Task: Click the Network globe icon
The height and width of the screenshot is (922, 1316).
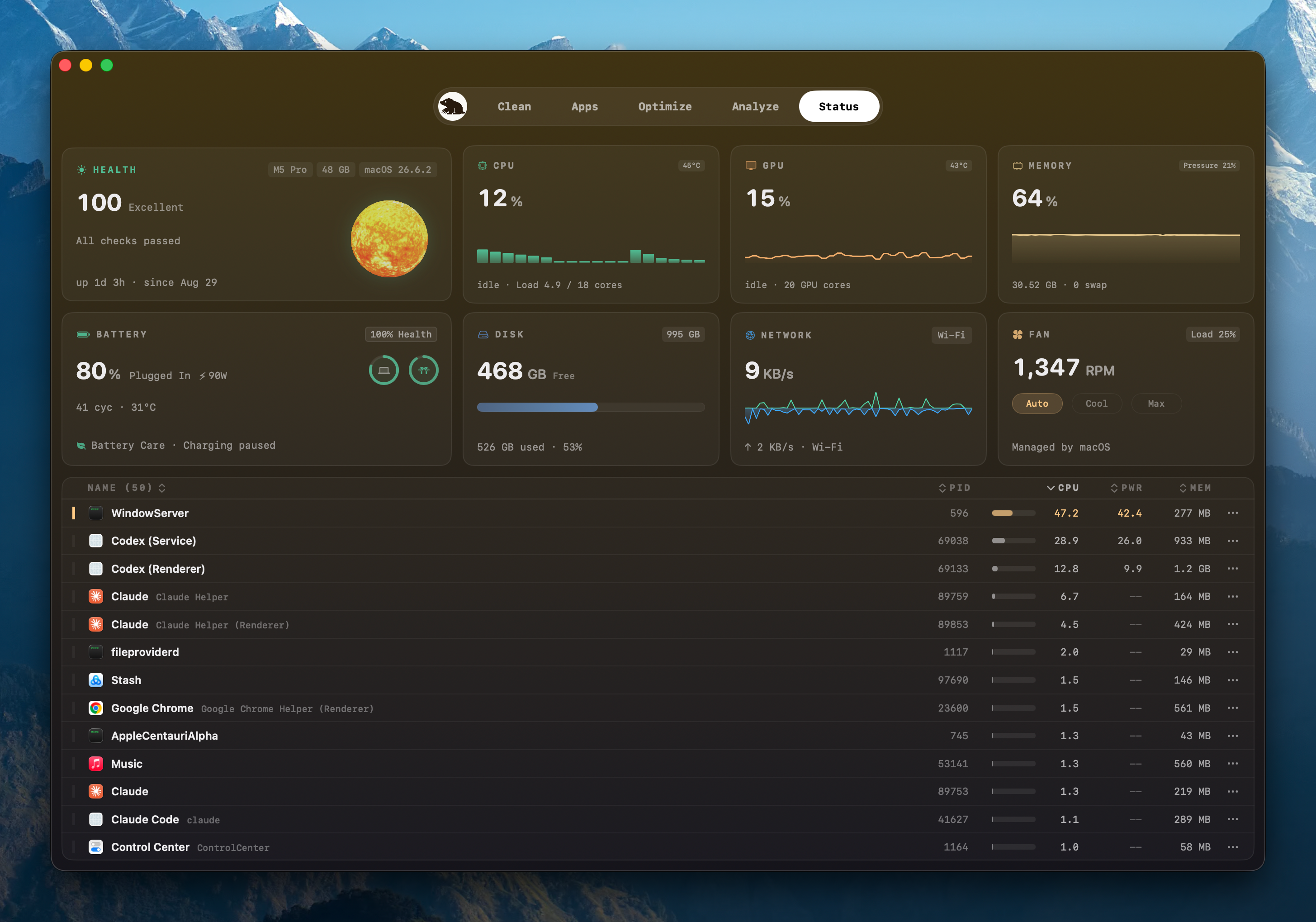Action: click(x=750, y=335)
